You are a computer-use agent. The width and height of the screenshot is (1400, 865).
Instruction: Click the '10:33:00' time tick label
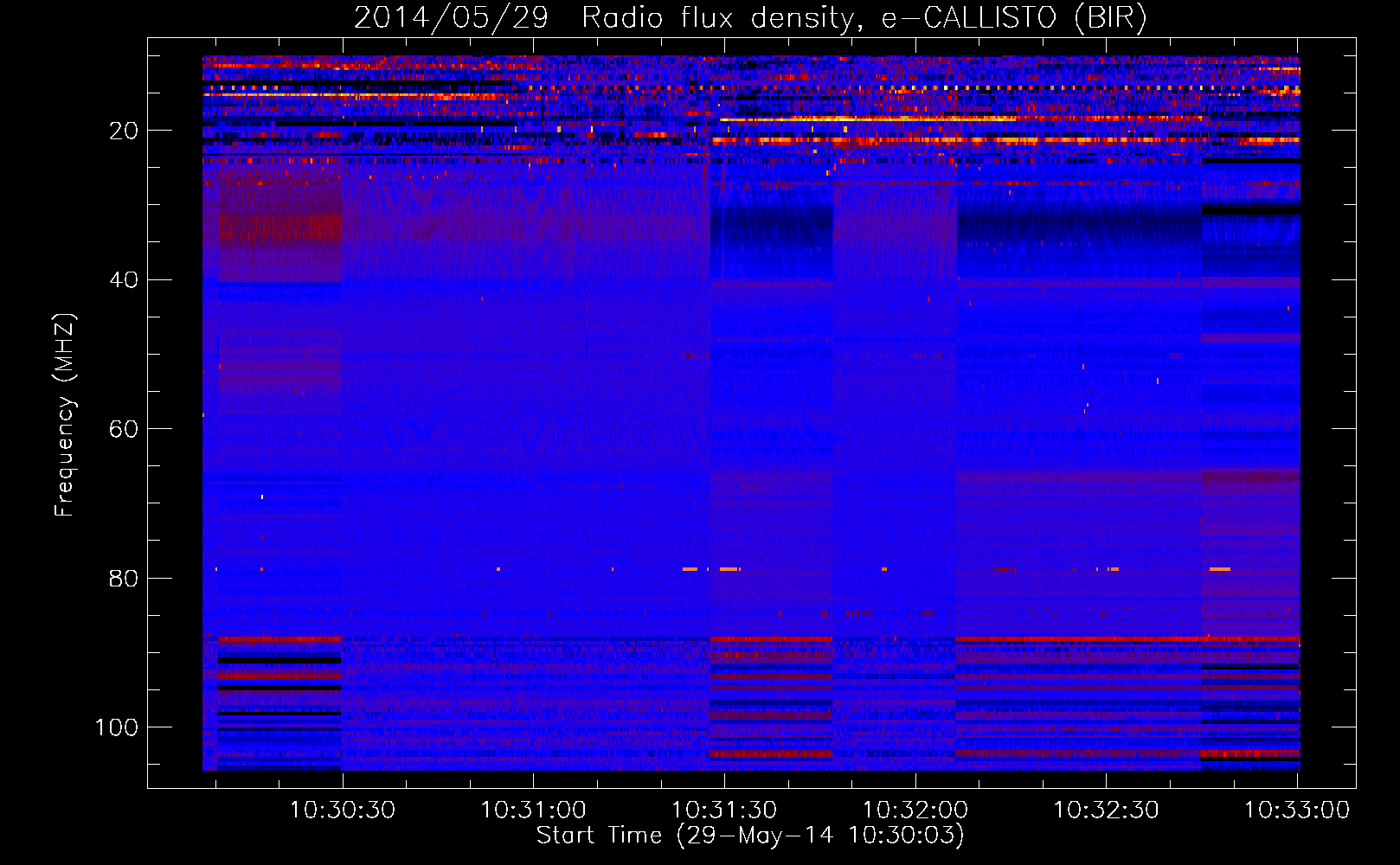[1297, 811]
